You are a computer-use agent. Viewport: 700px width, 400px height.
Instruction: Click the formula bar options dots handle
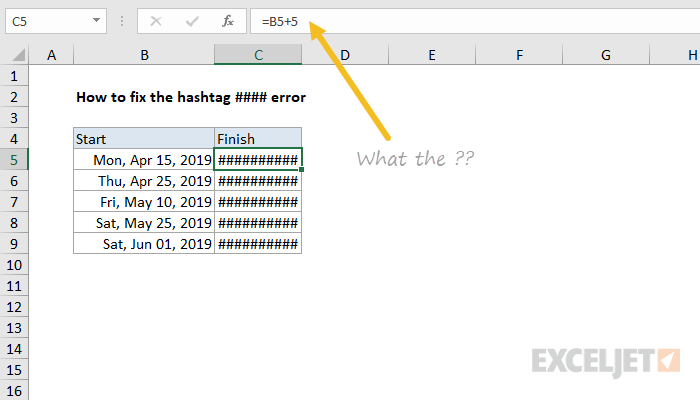coord(122,21)
